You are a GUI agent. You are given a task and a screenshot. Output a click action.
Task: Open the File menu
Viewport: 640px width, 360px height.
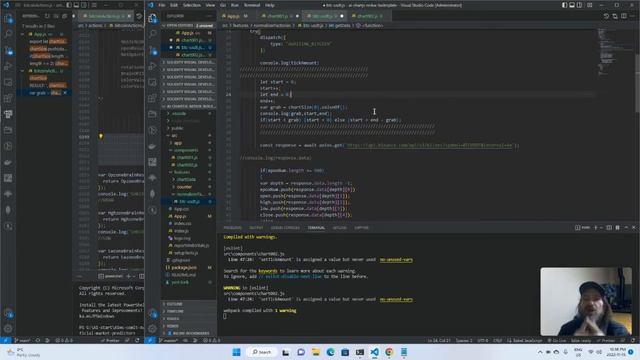[162, 5]
